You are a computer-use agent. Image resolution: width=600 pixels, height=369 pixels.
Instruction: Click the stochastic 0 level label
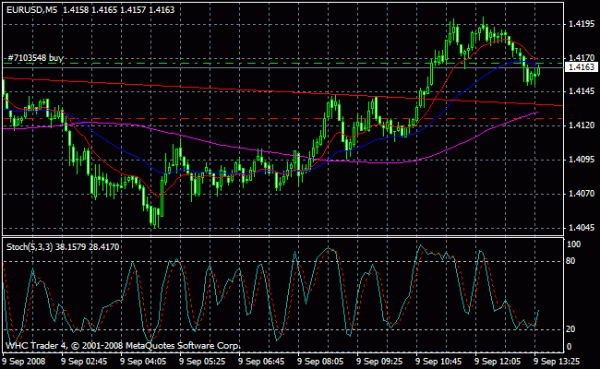click(569, 346)
